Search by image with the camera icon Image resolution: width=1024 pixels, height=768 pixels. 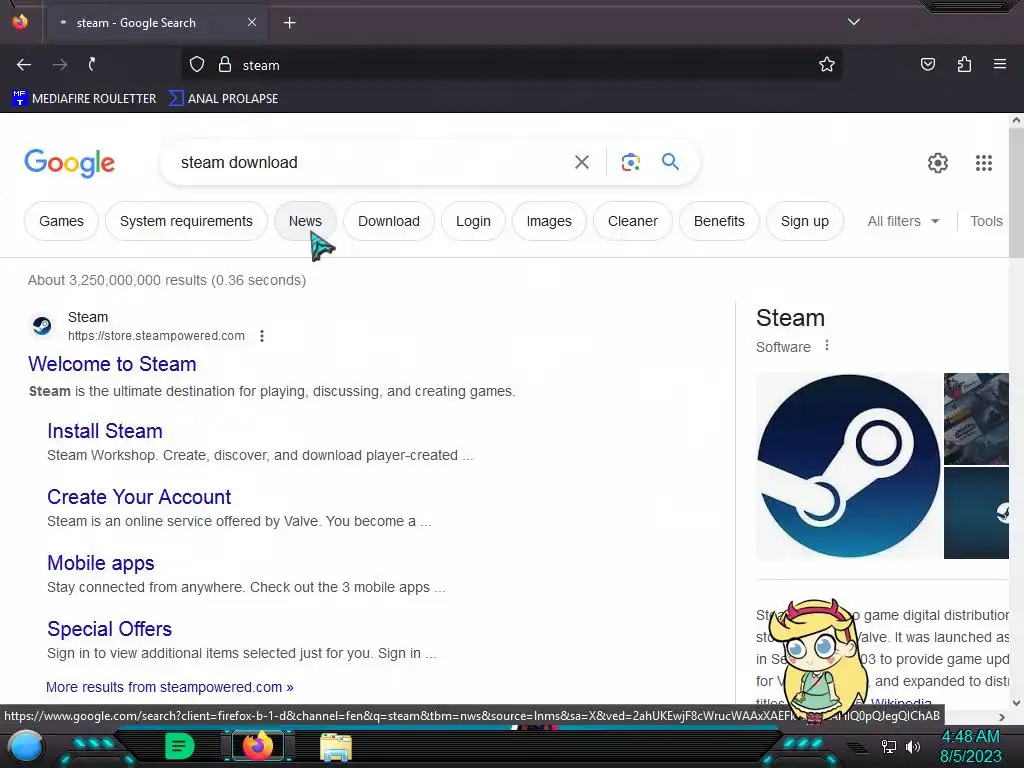(630, 162)
